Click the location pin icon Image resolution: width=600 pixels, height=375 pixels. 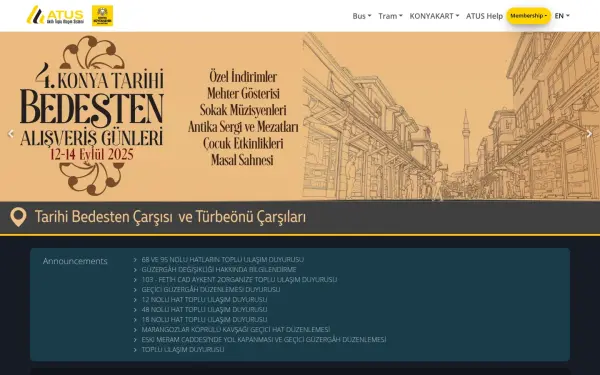point(18,217)
